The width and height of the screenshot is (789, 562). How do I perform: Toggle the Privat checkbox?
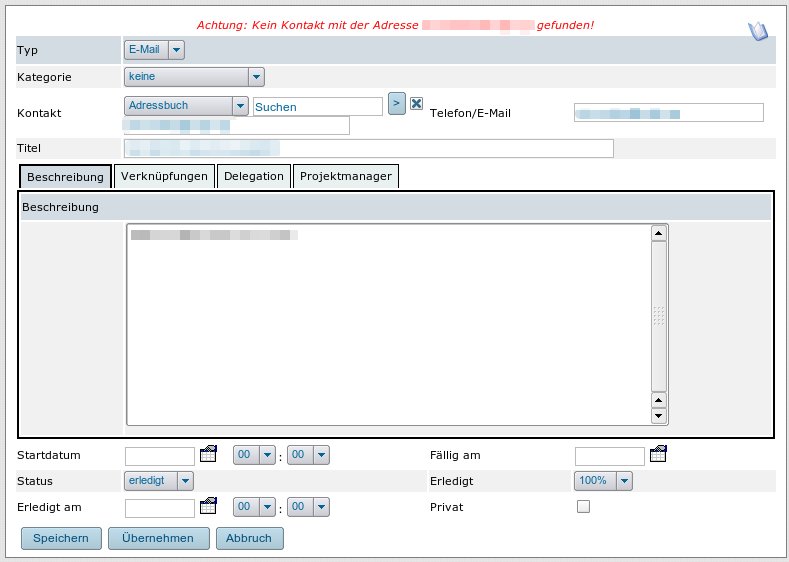pos(583,507)
